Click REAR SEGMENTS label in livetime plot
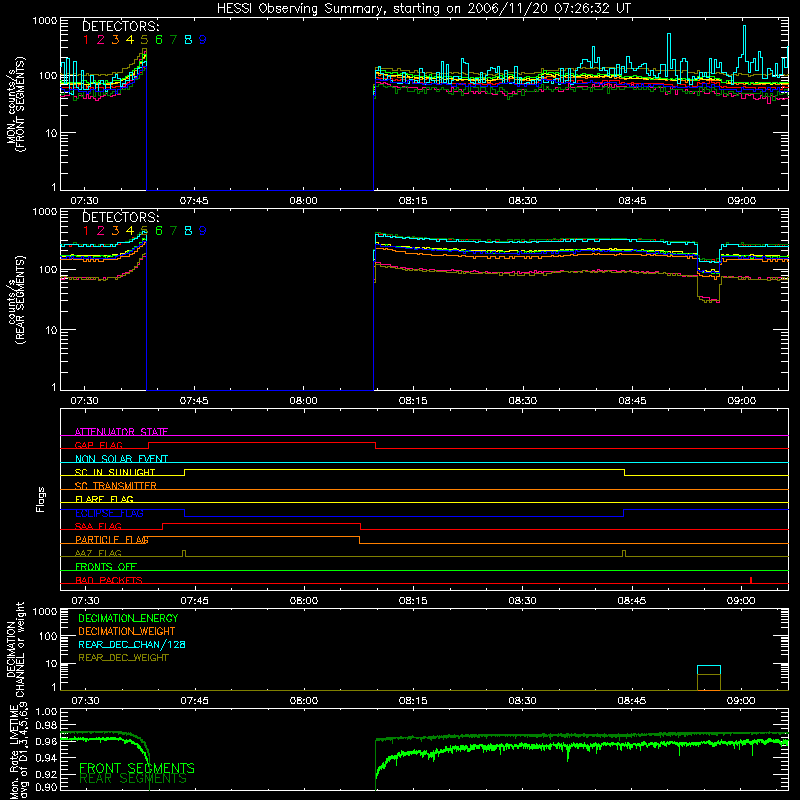Image resolution: width=800 pixels, height=800 pixels. coord(133,779)
